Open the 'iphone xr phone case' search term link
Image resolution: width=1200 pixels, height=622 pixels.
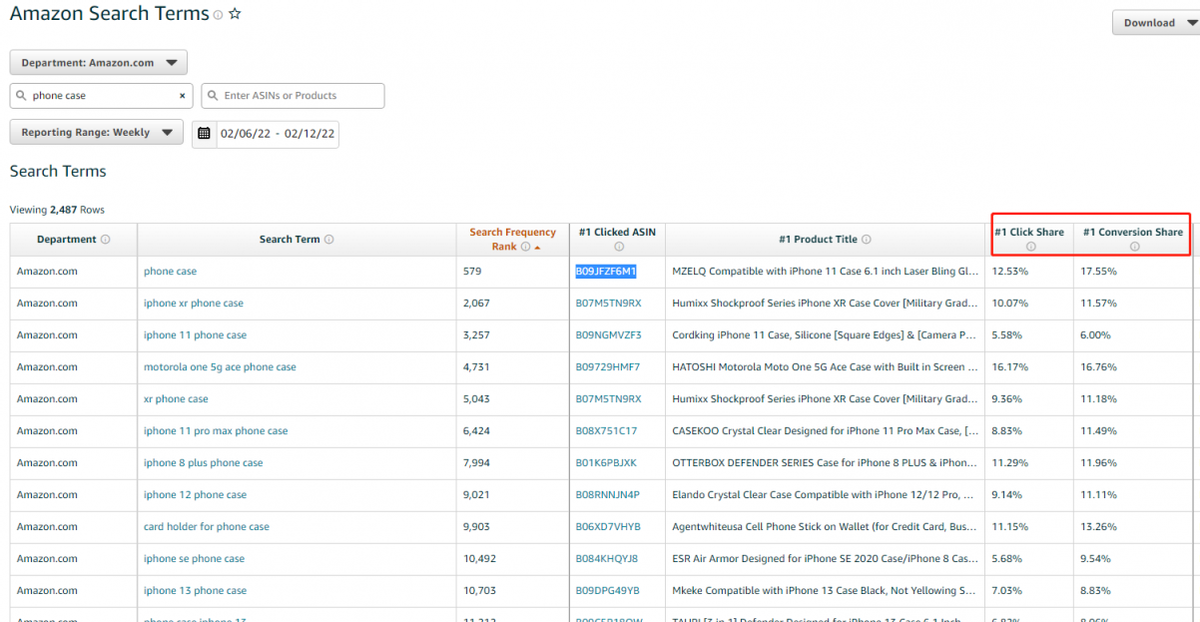click(193, 303)
